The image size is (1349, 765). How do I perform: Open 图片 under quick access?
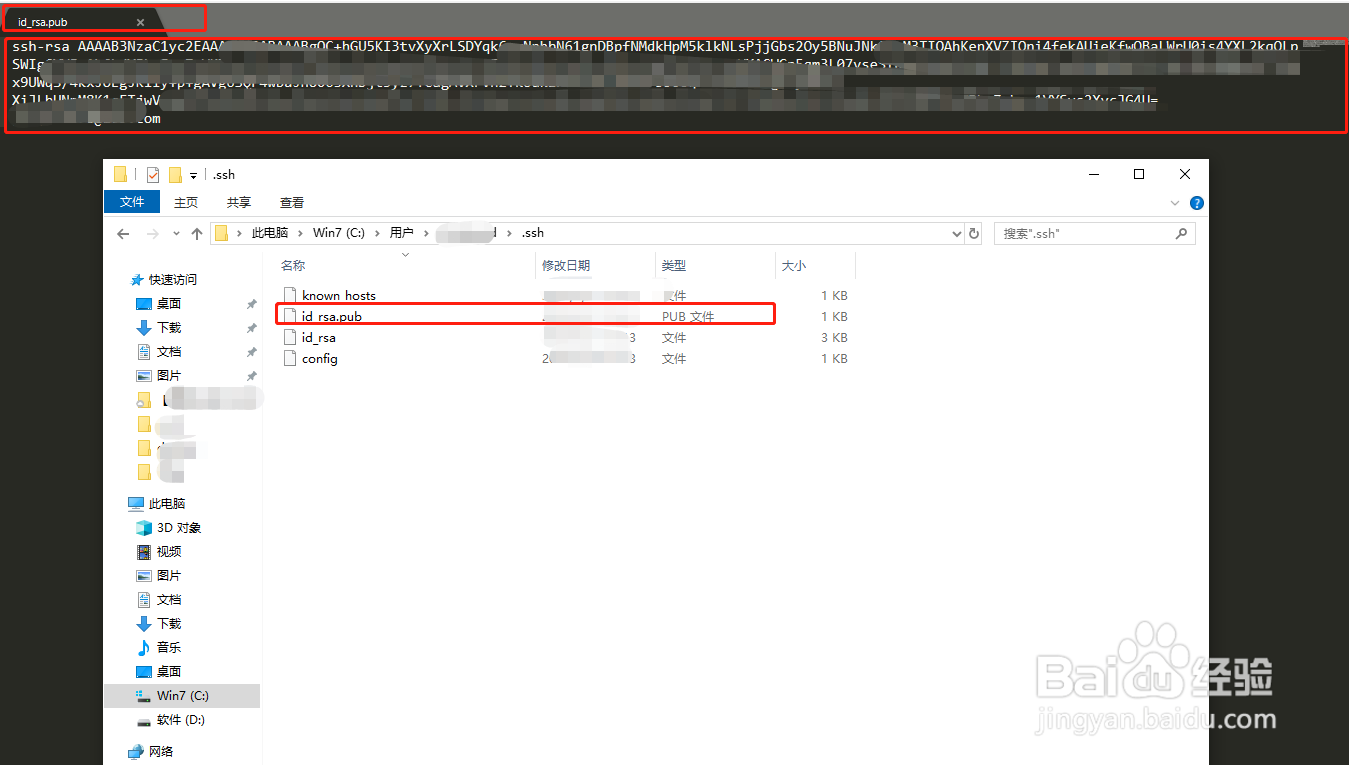[x=169, y=375]
